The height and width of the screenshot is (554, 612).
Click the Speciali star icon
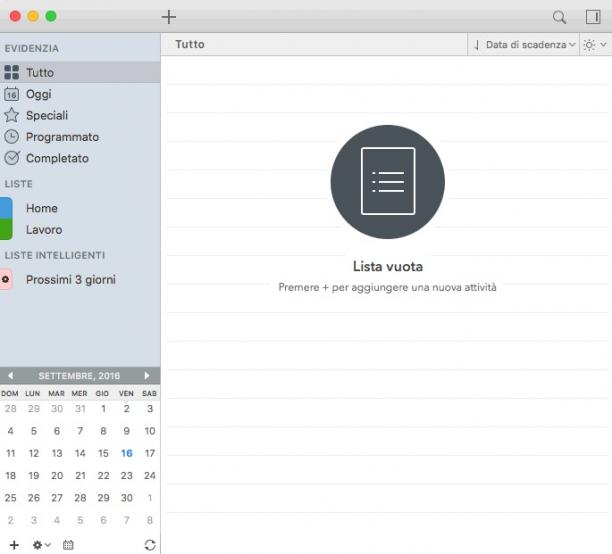click(x=12, y=115)
